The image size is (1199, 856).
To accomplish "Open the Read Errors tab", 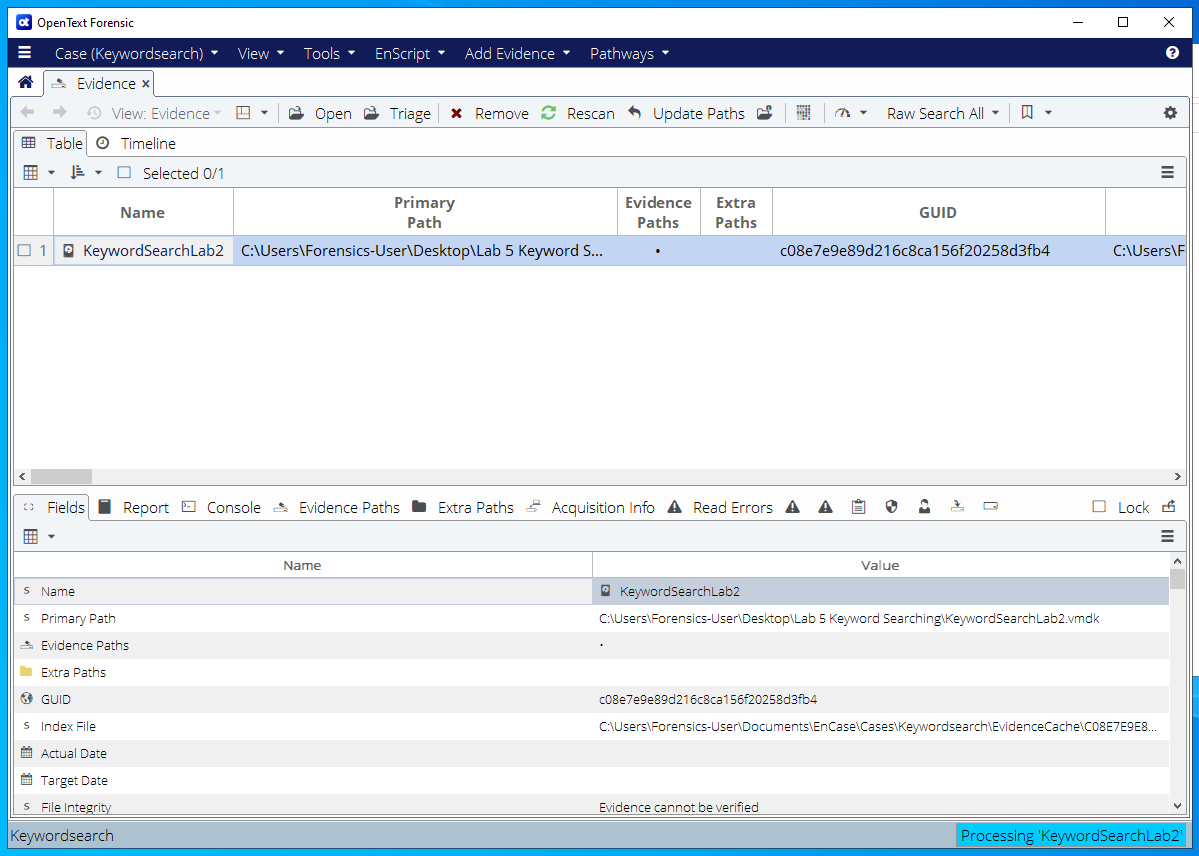I will pos(720,507).
